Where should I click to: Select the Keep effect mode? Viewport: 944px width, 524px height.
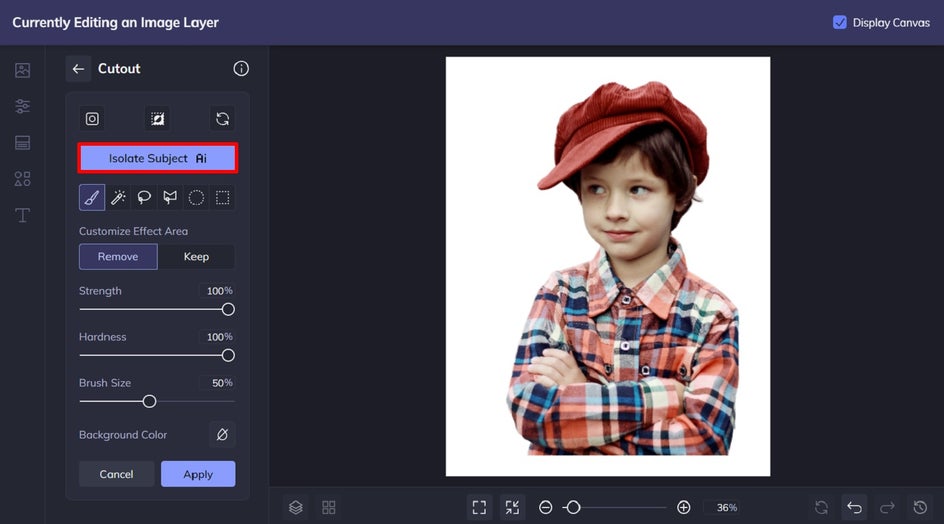(196, 257)
